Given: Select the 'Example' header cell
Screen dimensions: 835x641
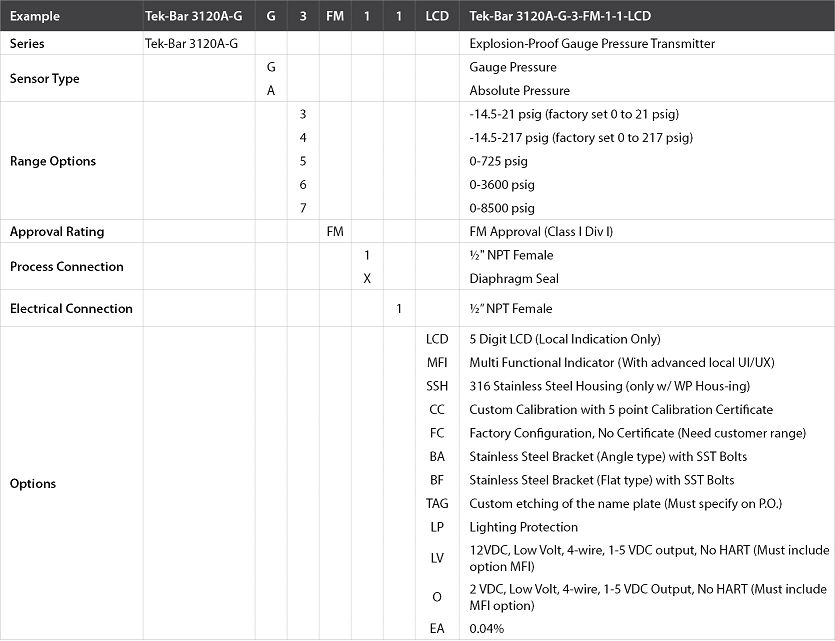Looking at the screenshot, I should 35,16.
